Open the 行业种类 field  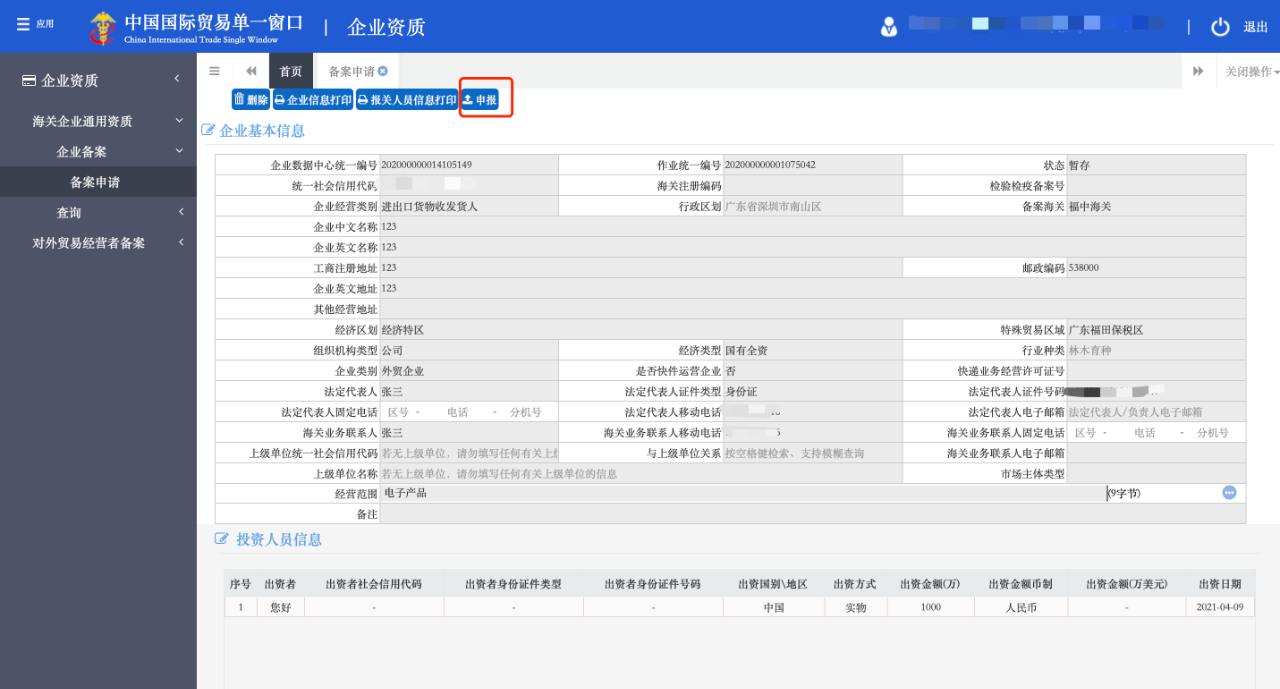pyautogui.click(x=1156, y=350)
